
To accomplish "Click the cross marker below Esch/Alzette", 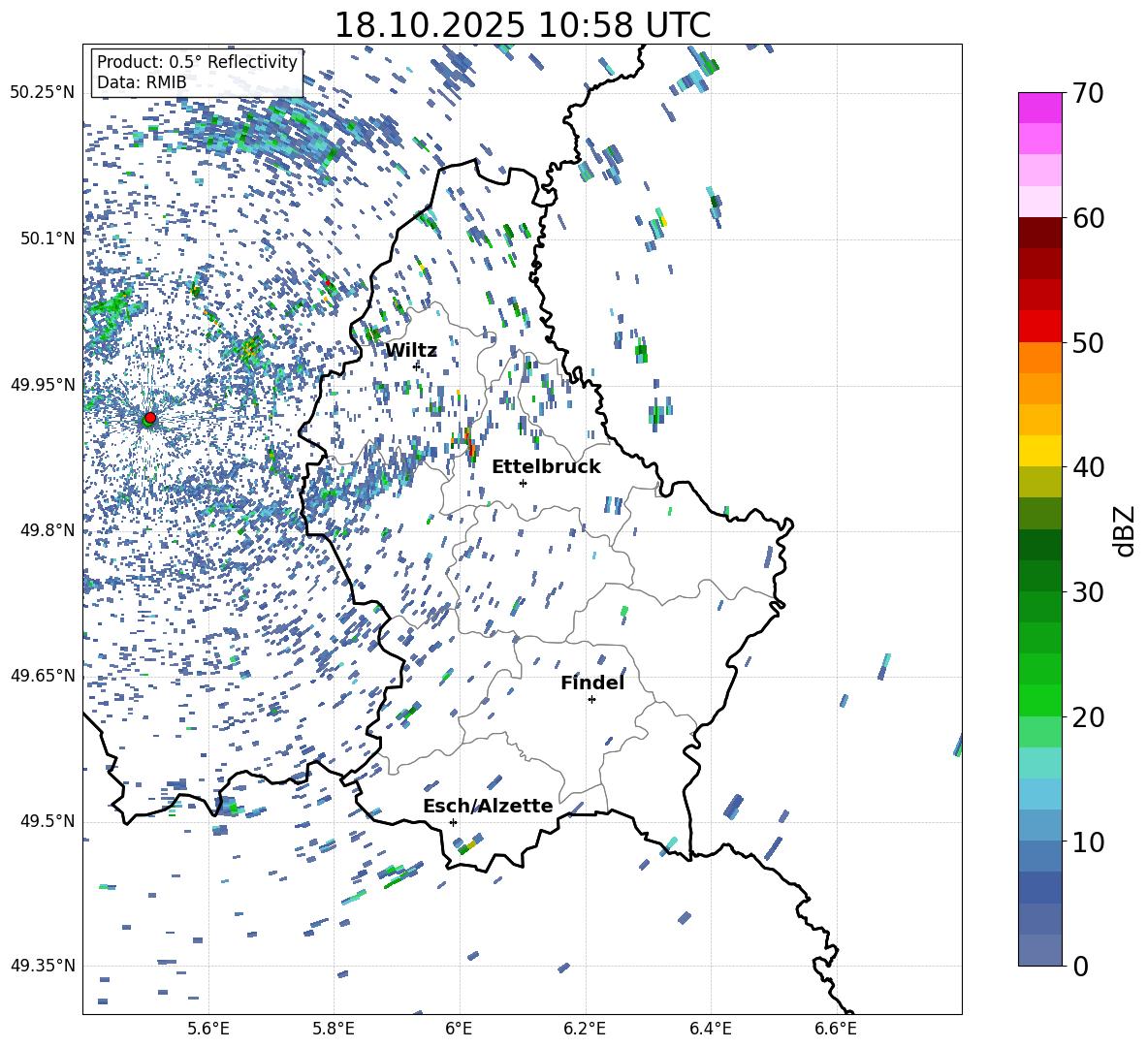I will pyautogui.click(x=453, y=822).
